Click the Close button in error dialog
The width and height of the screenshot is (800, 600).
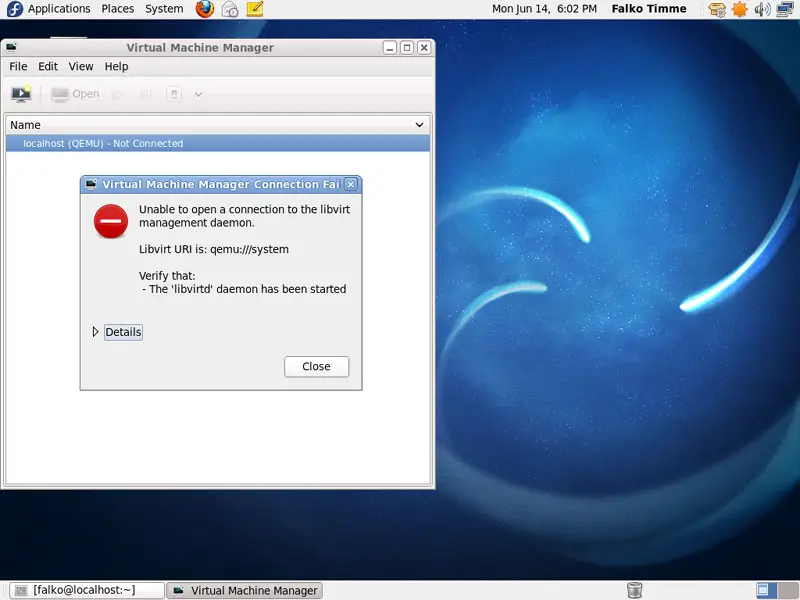pos(316,366)
